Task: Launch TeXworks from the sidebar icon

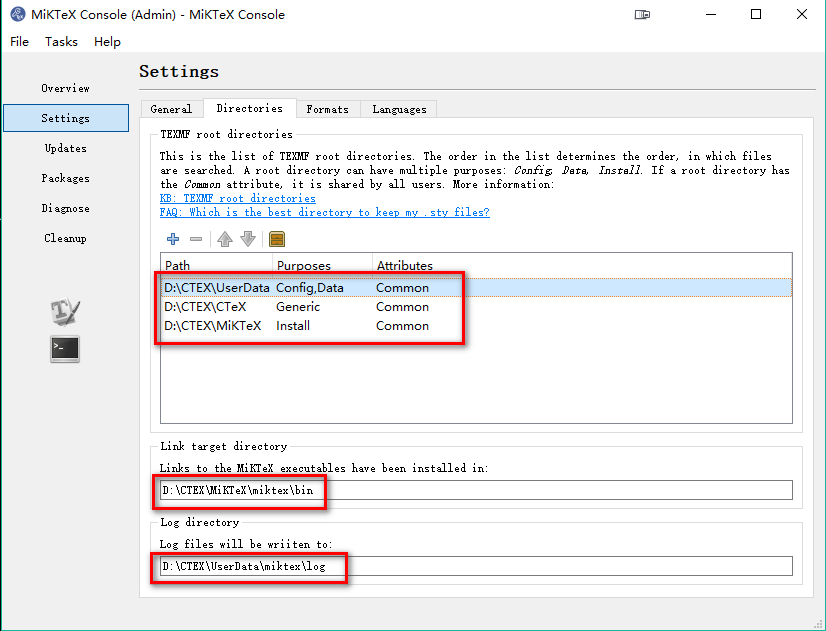Action: pyautogui.click(x=65, y=311)
